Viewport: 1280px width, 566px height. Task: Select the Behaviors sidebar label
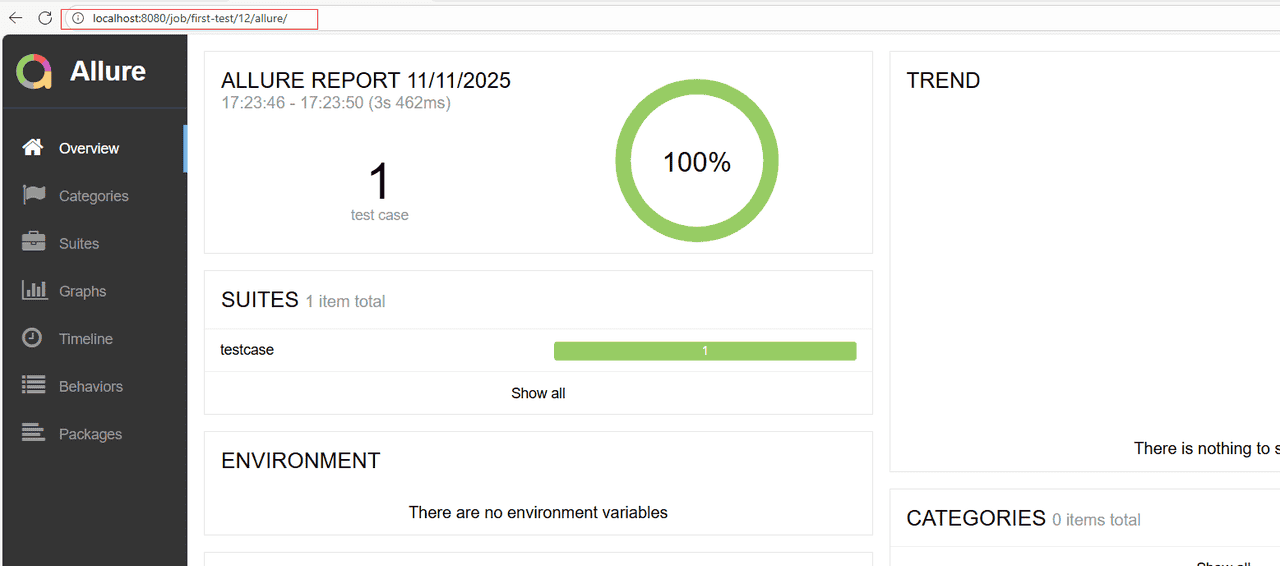[x=91, y=387]
